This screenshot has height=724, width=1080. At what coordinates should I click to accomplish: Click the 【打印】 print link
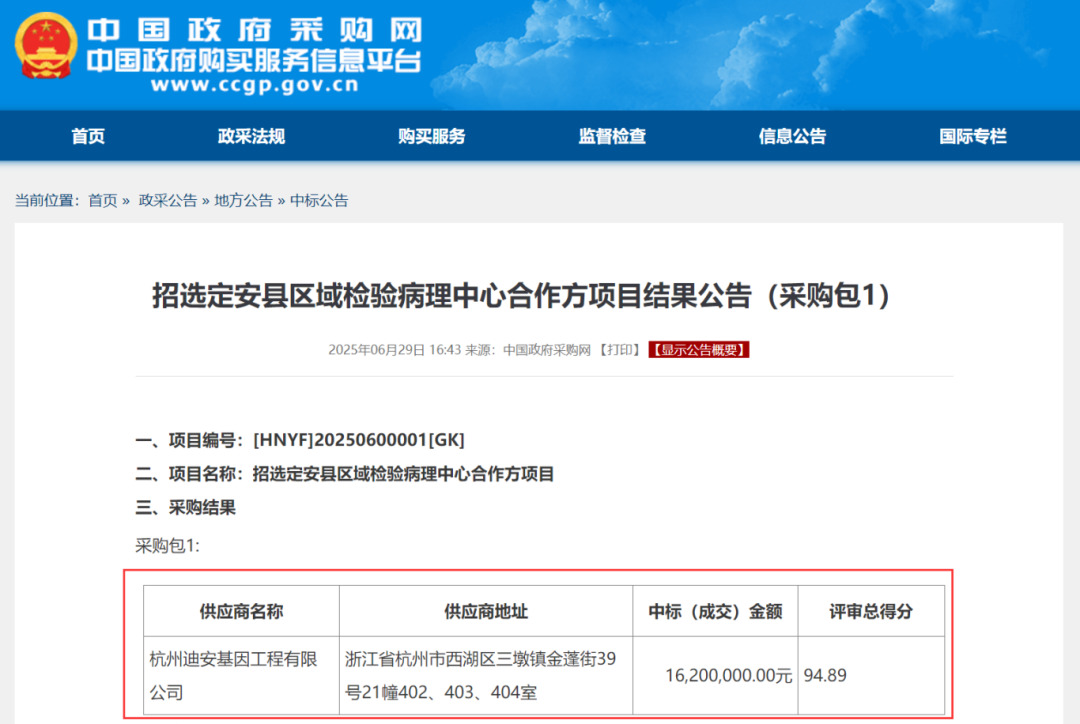620,350
